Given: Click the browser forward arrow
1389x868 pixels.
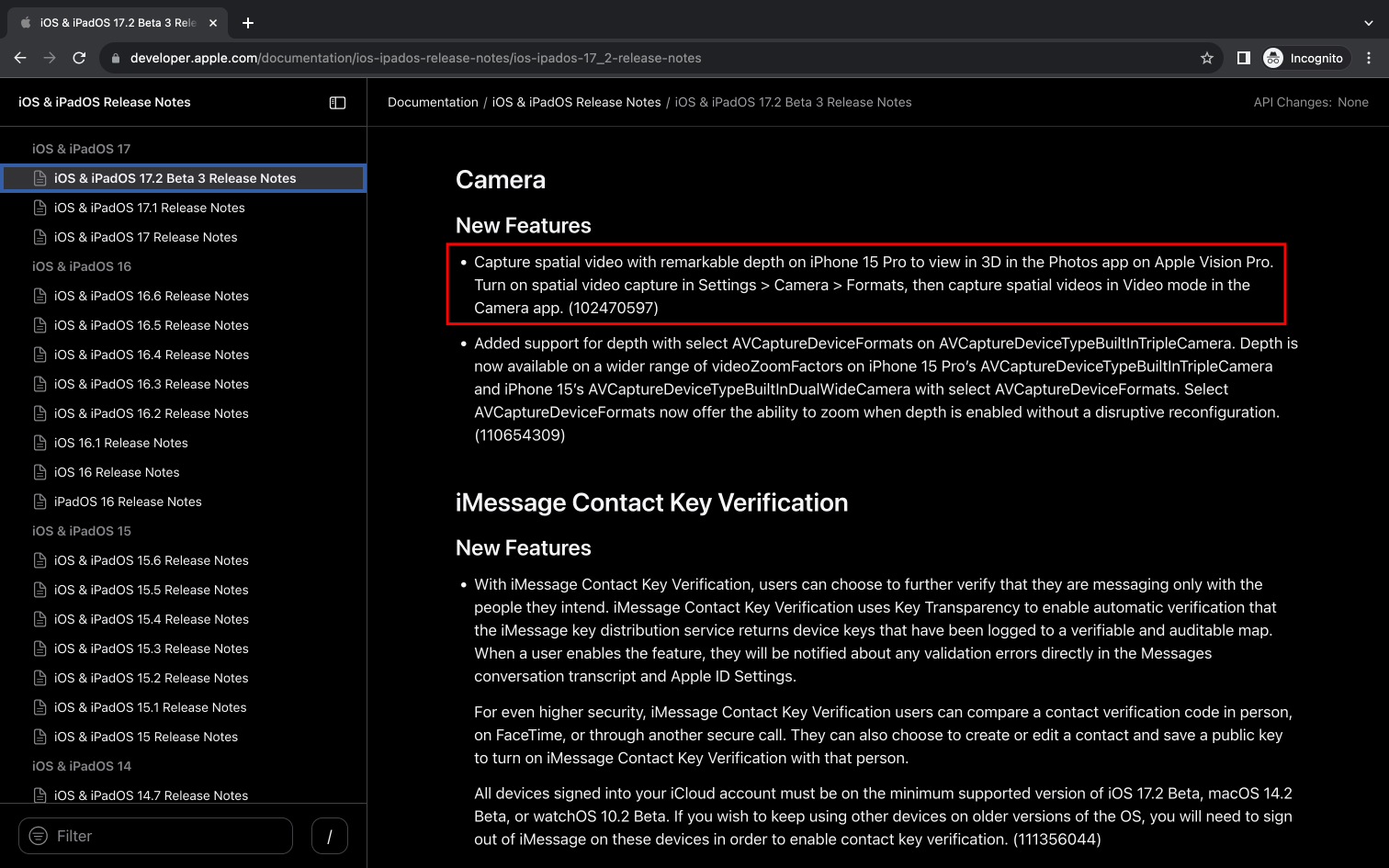Looking at the screenshot, I should point(50,58).
